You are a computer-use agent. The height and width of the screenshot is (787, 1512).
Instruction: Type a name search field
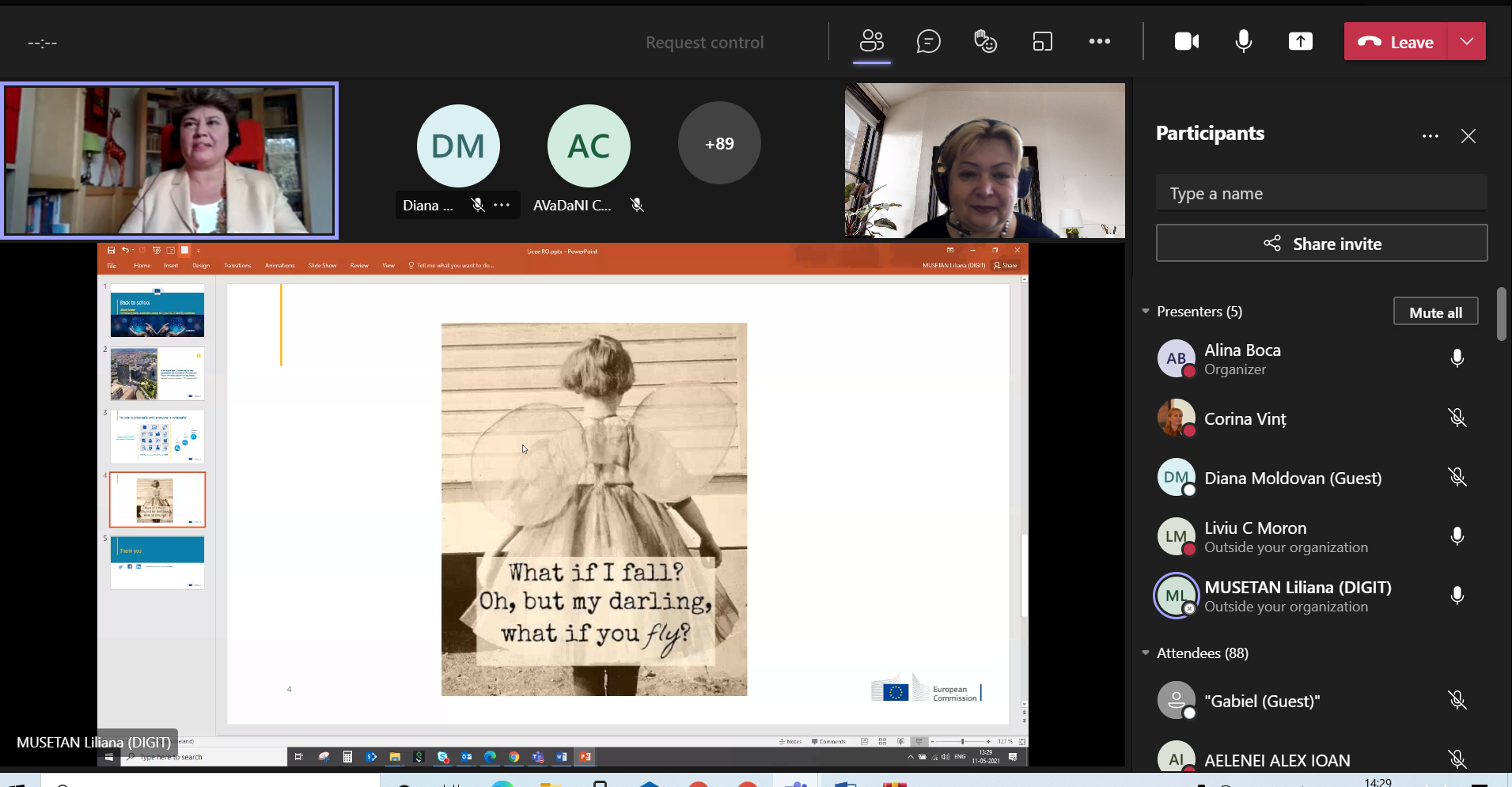pyautogui.click(x=1321, y=194)
